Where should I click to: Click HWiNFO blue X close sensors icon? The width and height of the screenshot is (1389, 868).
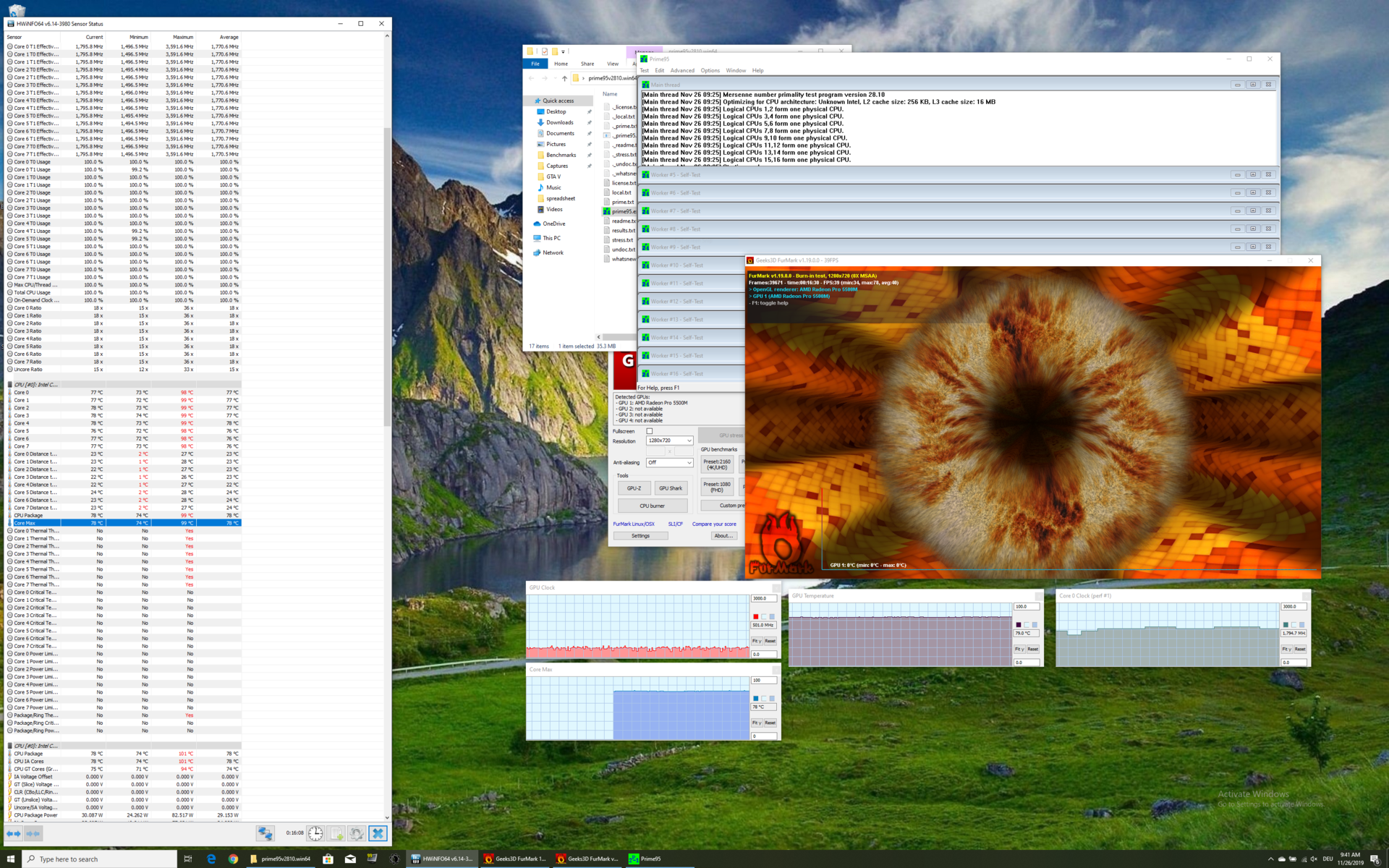click(378, 833)
